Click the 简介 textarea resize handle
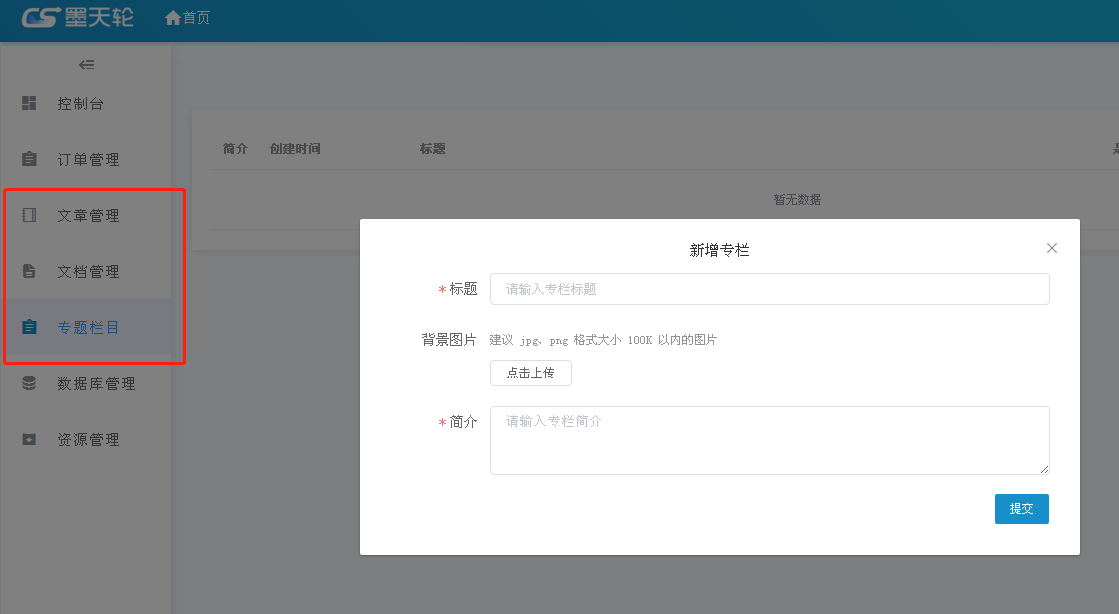Image resolution: width=1119 pixels, height=614 pixels. 1044,469
